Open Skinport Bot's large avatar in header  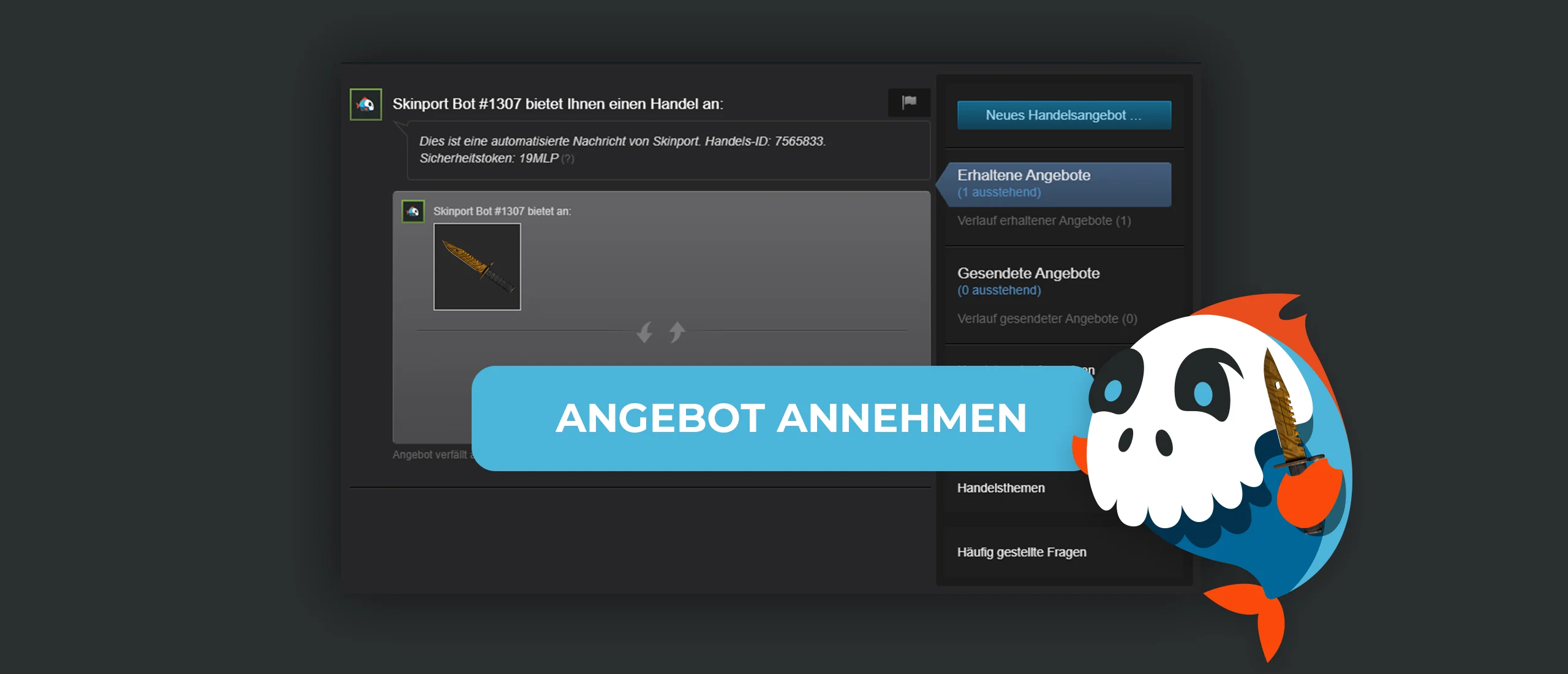point(366,104)
